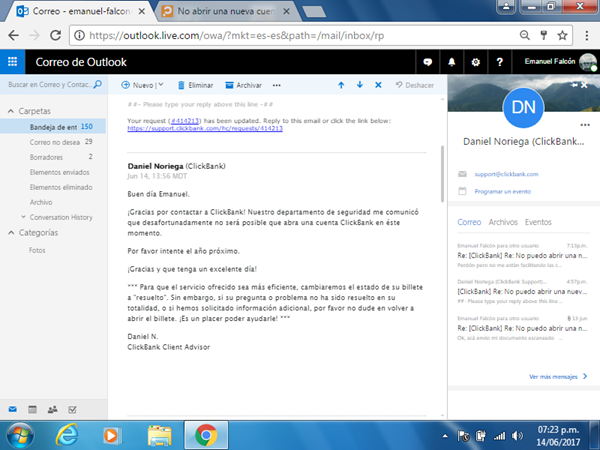Click Programar un evento link
The height and width of the screenshot is (450, 600).
(503, 191)
